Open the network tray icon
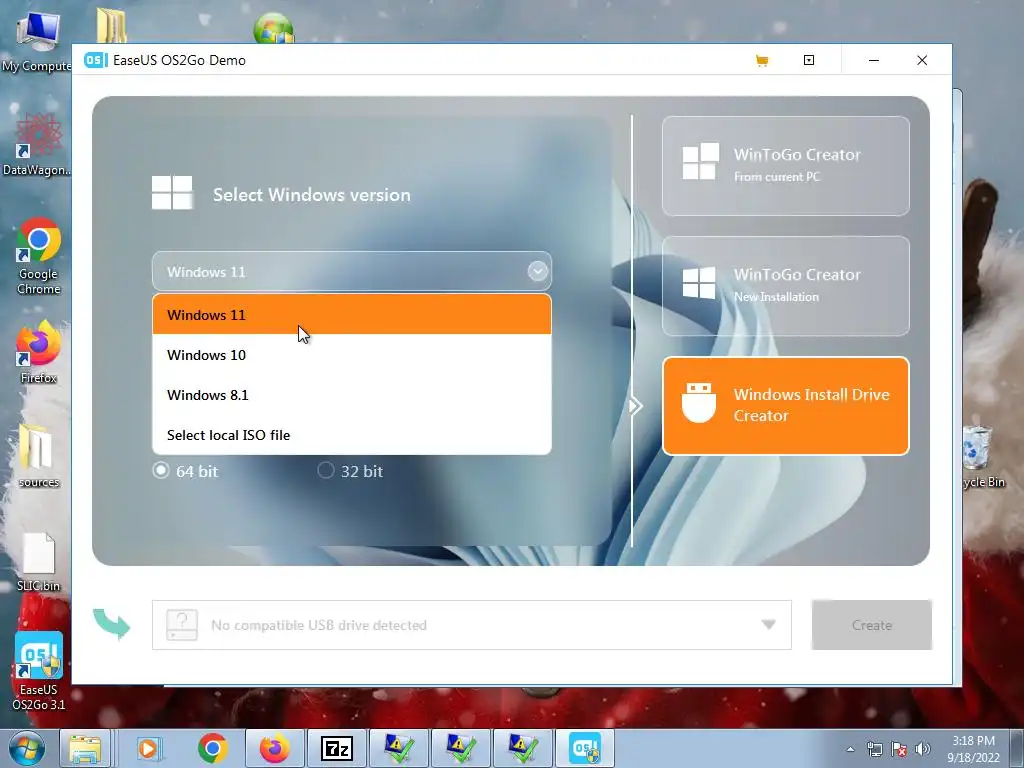The image size is (1024, 768). click(874, 749)
